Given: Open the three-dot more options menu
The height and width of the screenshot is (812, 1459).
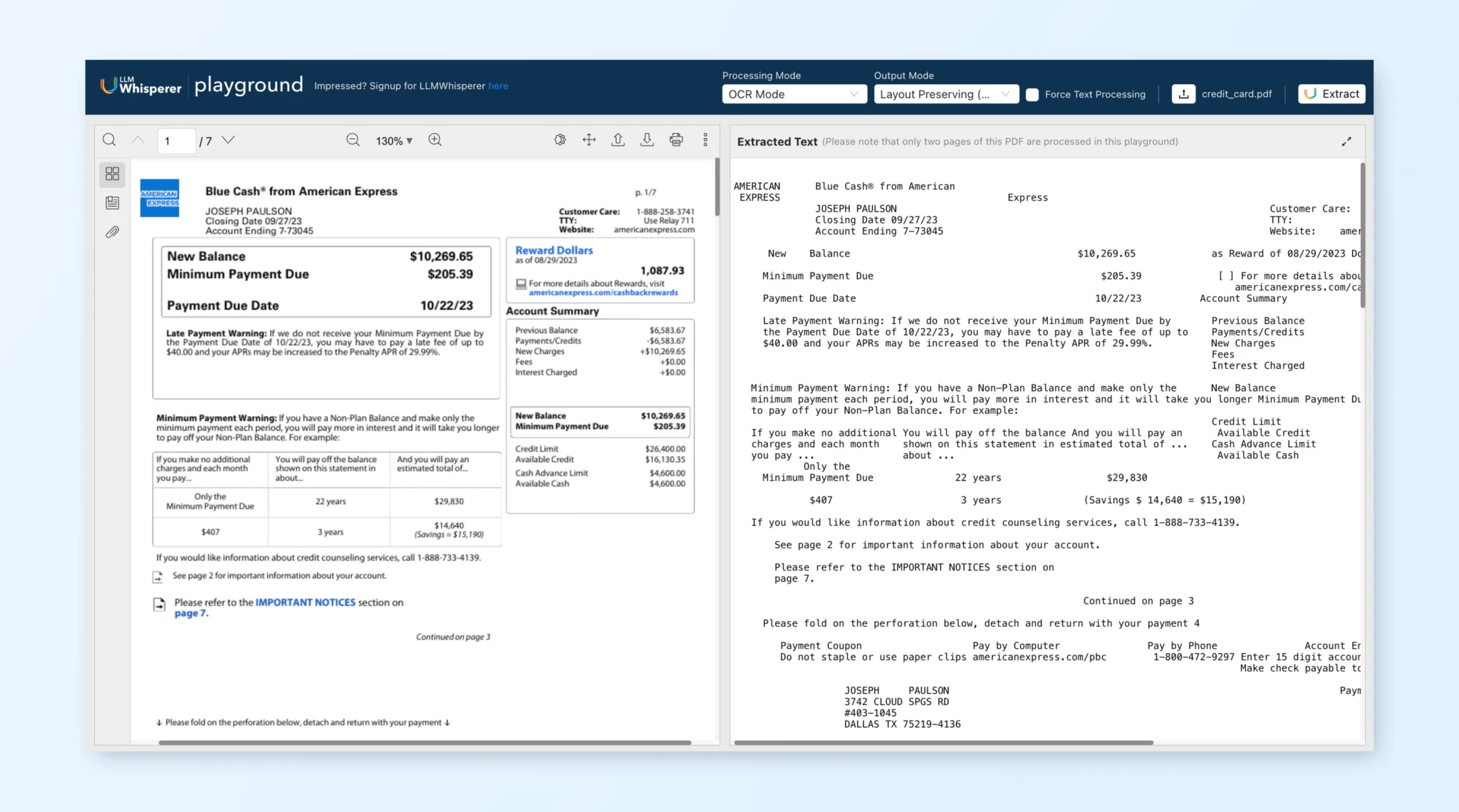Looking at the screenshot, I should 705,140.
